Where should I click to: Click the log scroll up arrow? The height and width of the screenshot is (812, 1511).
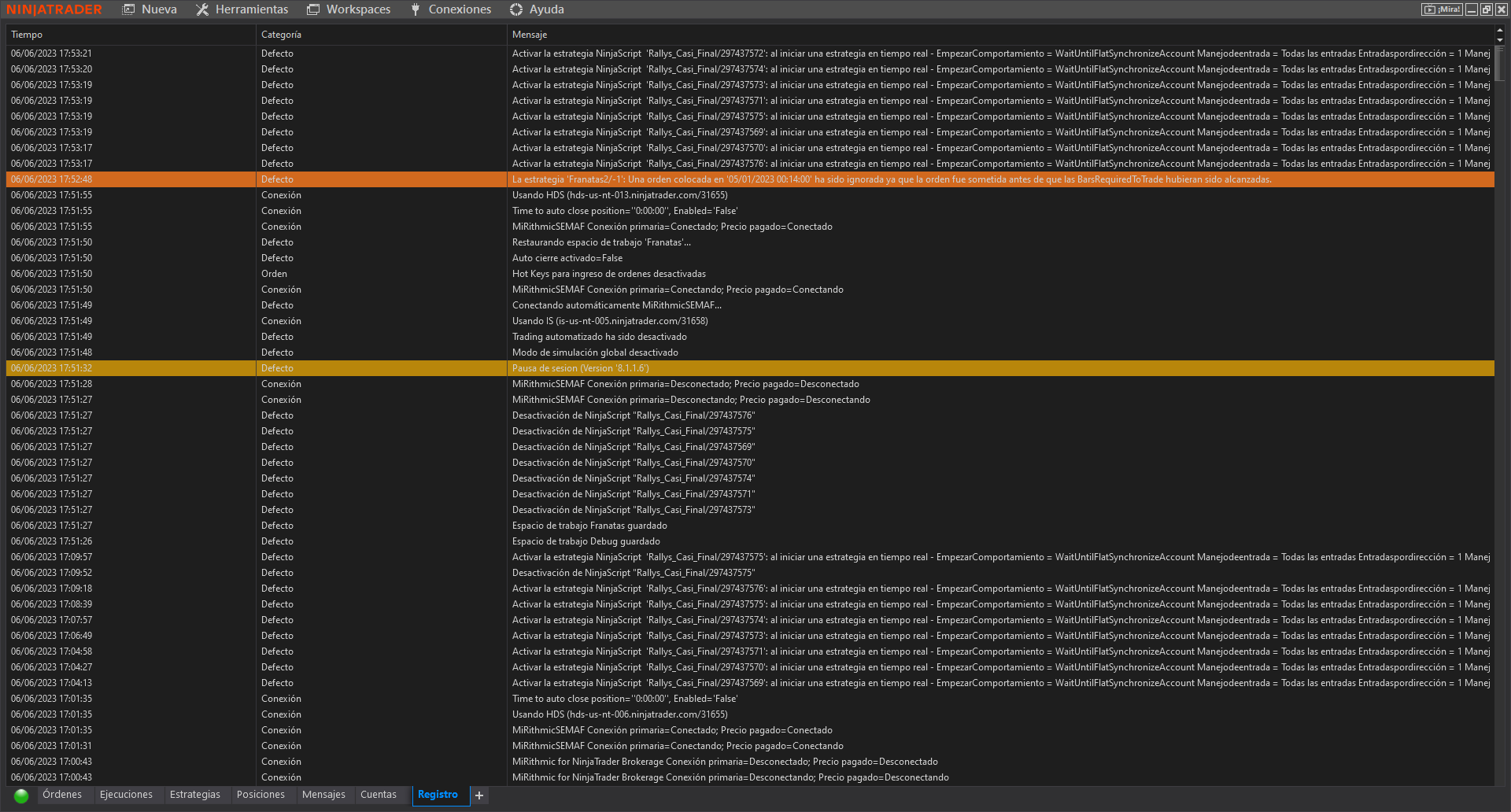click(x=1500, y=30)
